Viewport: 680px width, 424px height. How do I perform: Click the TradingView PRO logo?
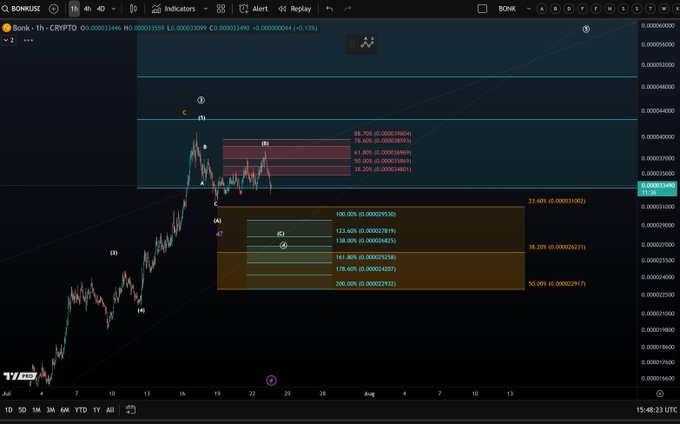[20, 376]
